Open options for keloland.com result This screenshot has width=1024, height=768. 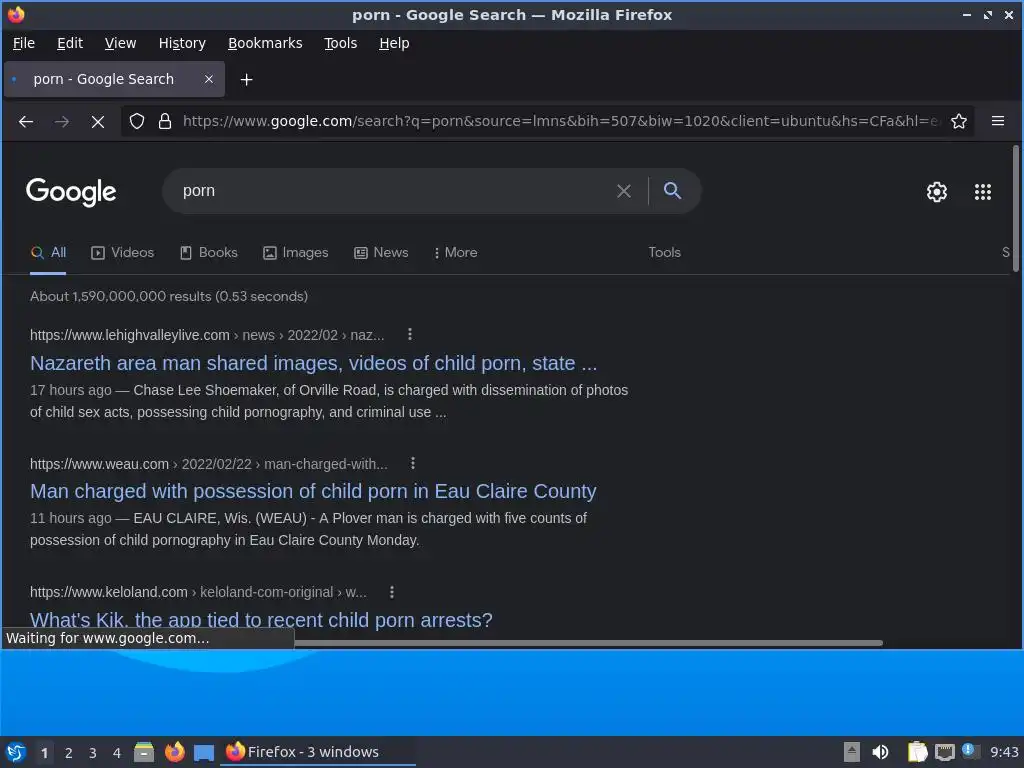(x=392, y=592)
